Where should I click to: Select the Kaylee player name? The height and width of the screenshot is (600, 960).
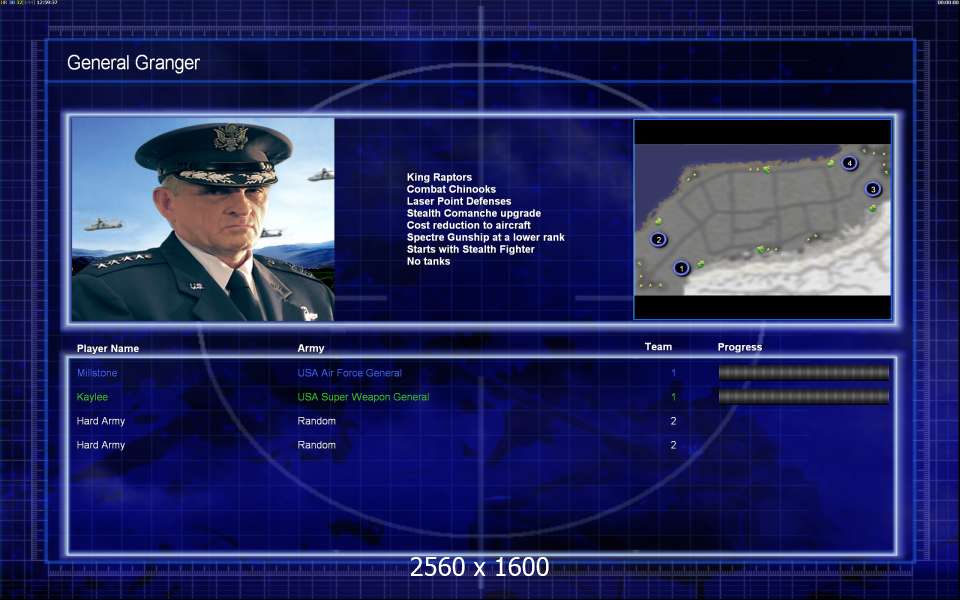pyautogui.click(x=92, y=397)
